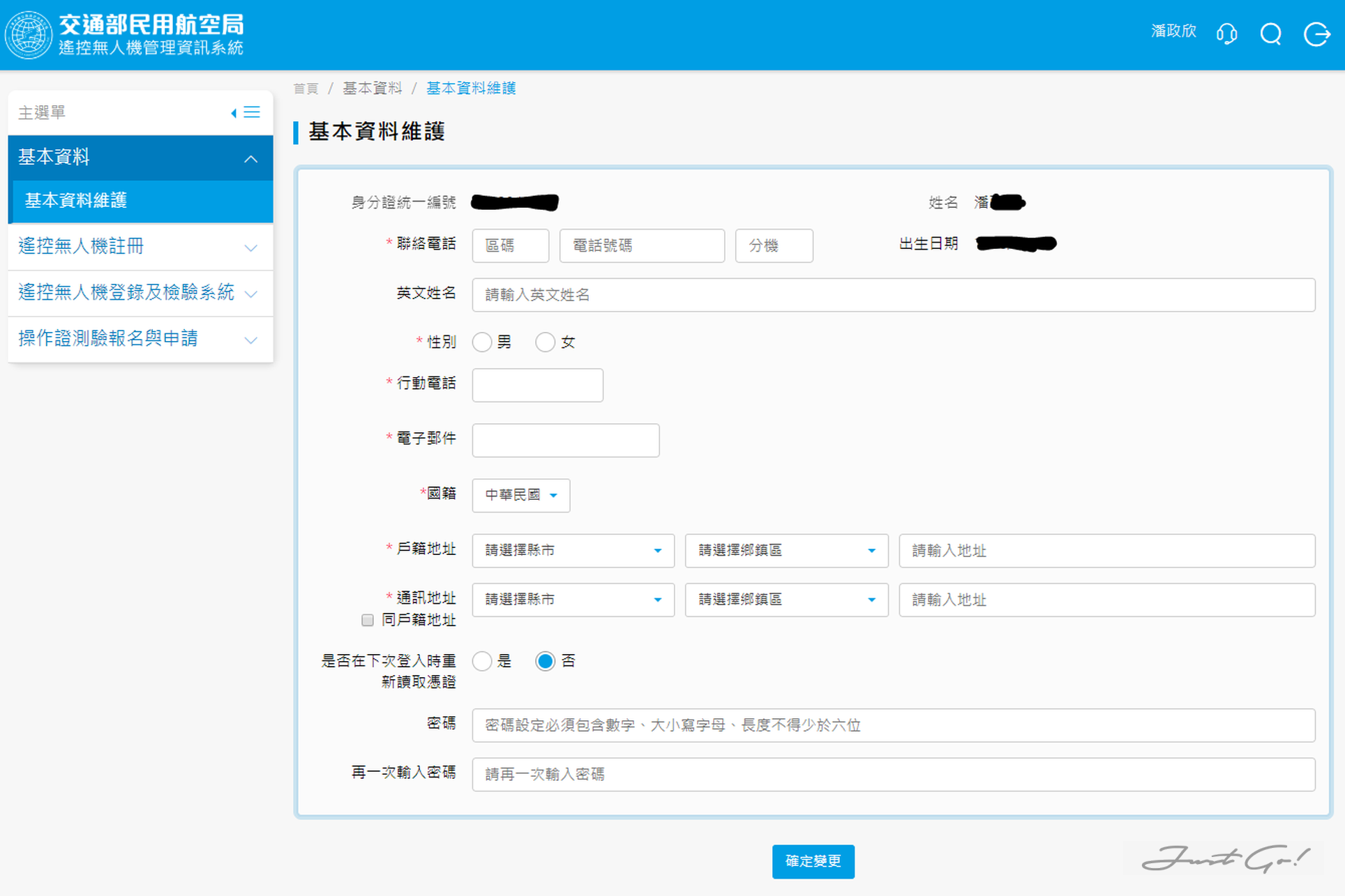Select 女 gender radio button
The height and width of the screenshot is (896, 1345).
545,342
